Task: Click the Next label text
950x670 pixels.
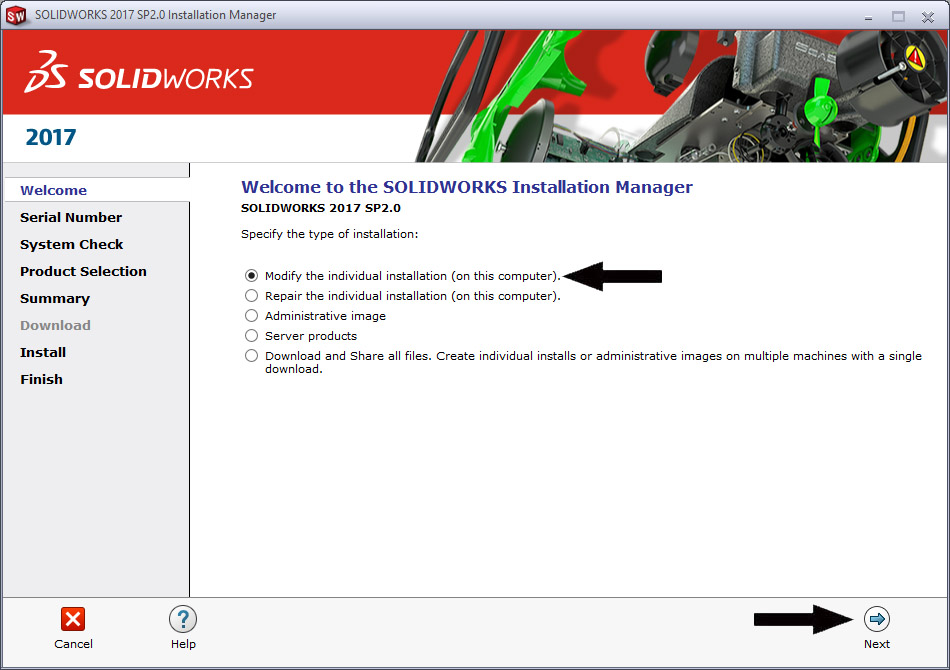Action: pos(877,644)
